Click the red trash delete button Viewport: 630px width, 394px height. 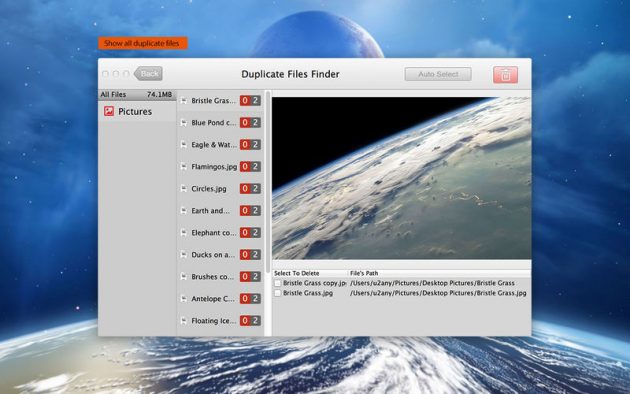pos(505,75)
